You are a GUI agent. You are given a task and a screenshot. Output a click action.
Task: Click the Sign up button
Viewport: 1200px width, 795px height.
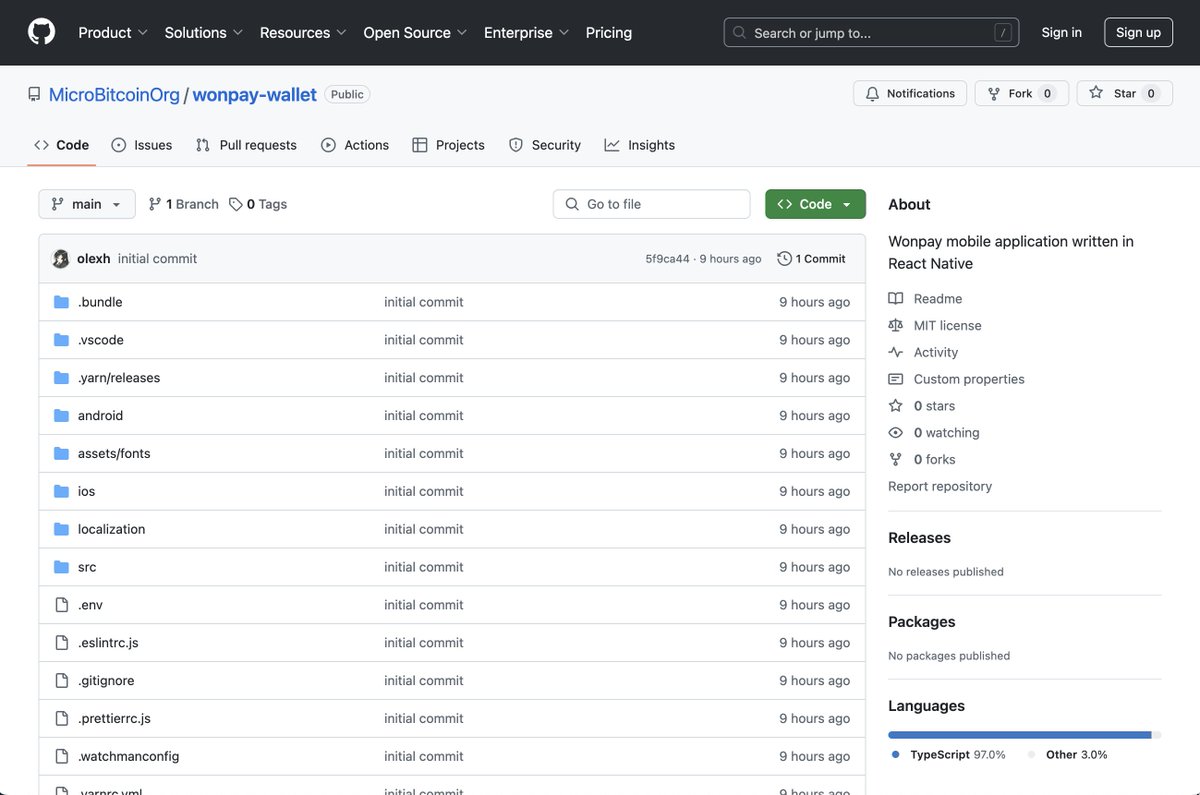[x=1138, y=32]
